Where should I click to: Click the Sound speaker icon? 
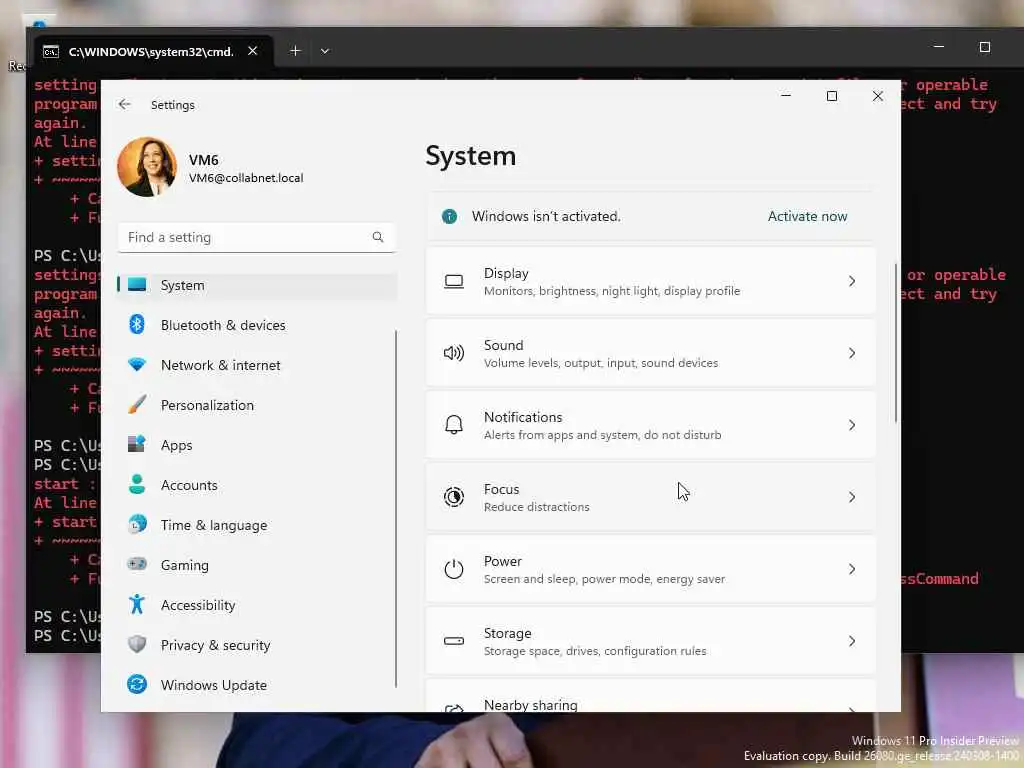(454, 353)
